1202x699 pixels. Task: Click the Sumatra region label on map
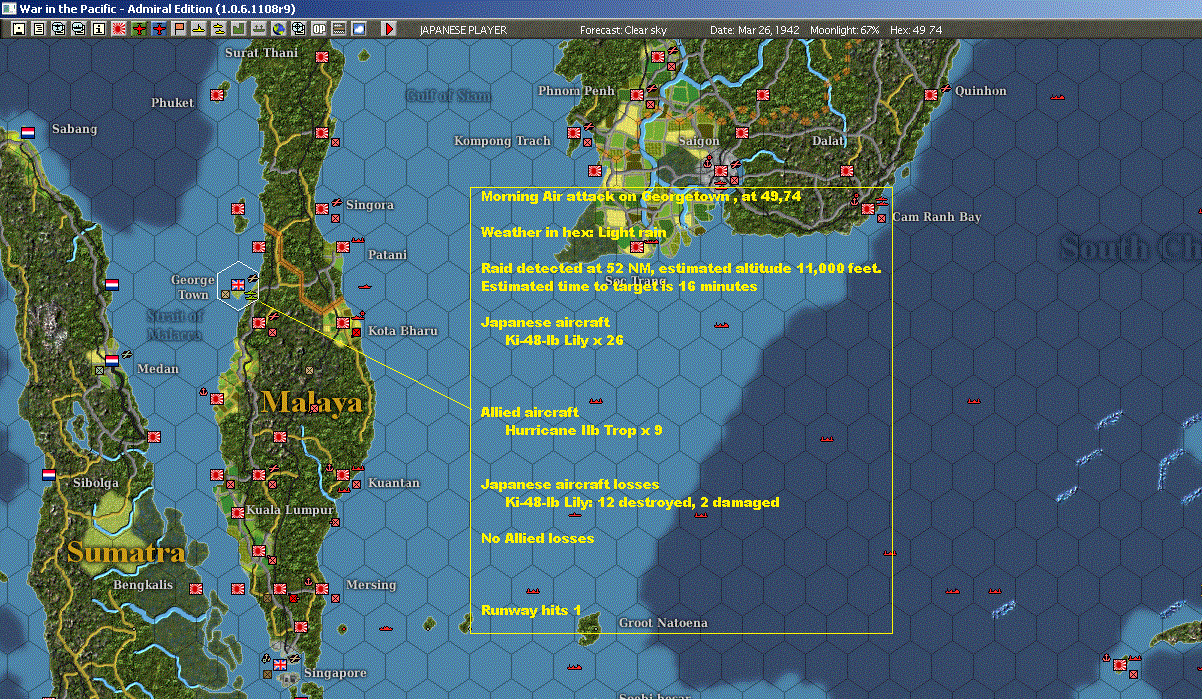point(126,552)
